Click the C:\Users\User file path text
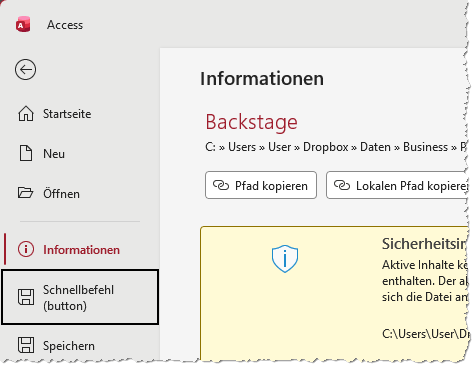 [x=424, y=334]
